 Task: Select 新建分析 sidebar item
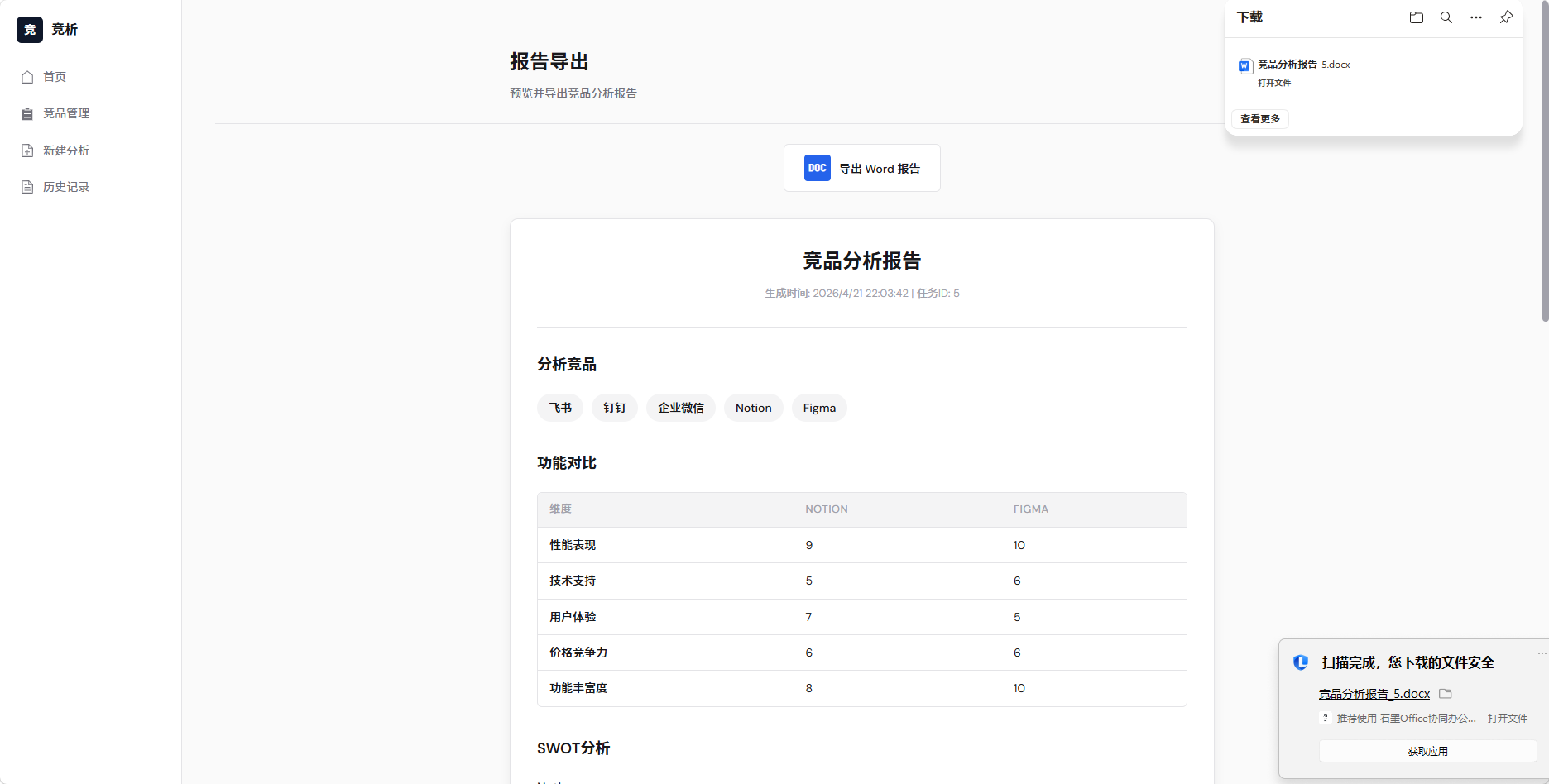point(66,151)
